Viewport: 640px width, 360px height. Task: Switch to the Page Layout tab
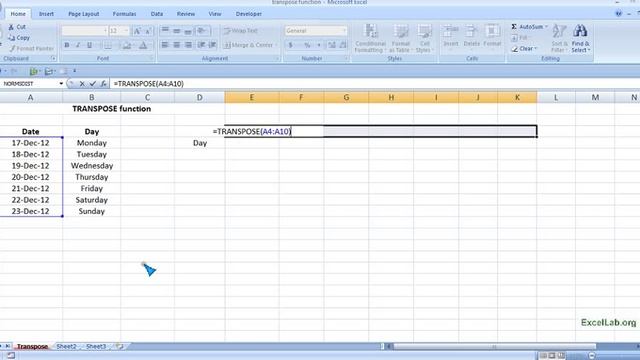tap(84, 14)
